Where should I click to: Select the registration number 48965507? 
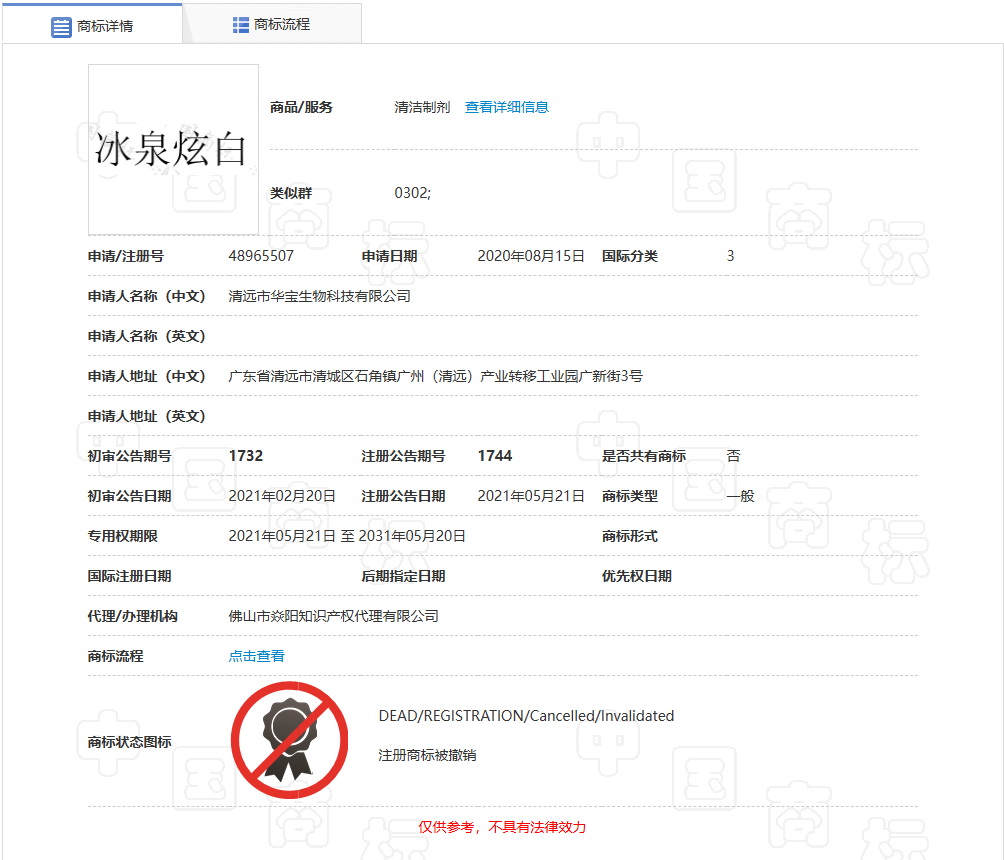pos(261,256)
